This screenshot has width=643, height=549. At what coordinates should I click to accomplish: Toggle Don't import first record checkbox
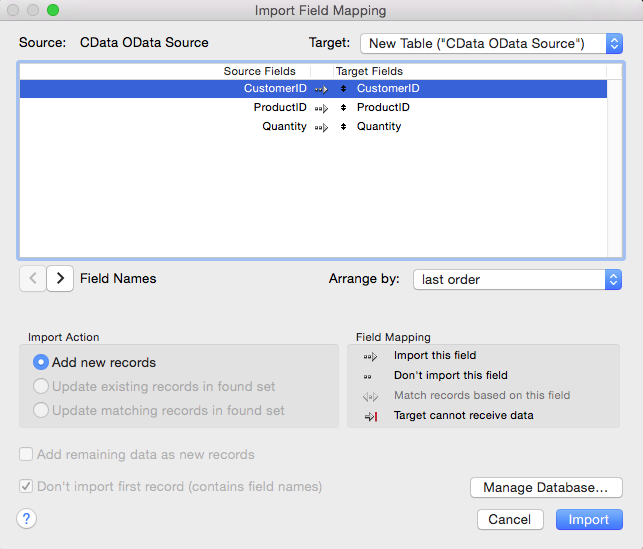click(x=26, y=486)
